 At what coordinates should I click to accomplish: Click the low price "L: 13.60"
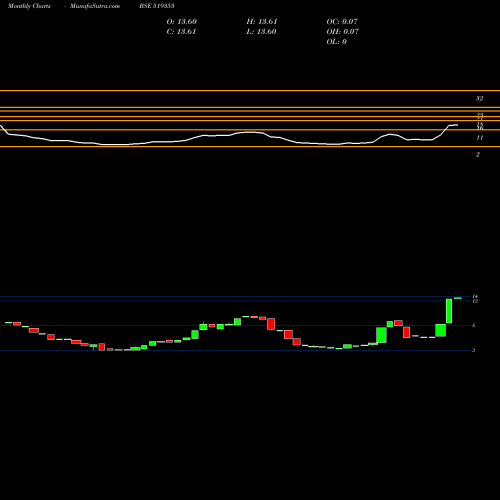(x=262, y=32)
